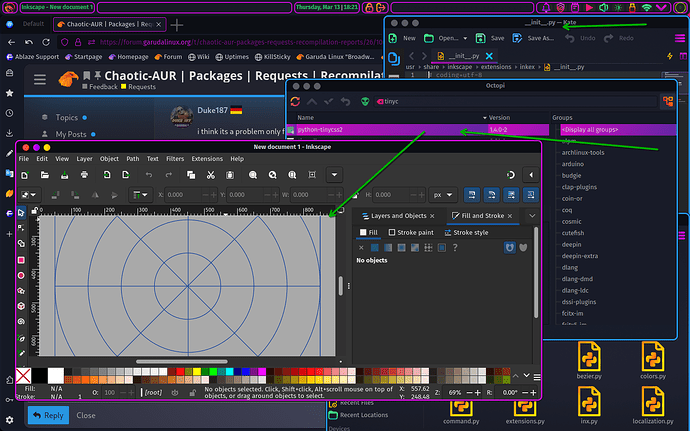690x431 pixels.
Task: Click the Inkscape export icon
Action: point(126,175)
